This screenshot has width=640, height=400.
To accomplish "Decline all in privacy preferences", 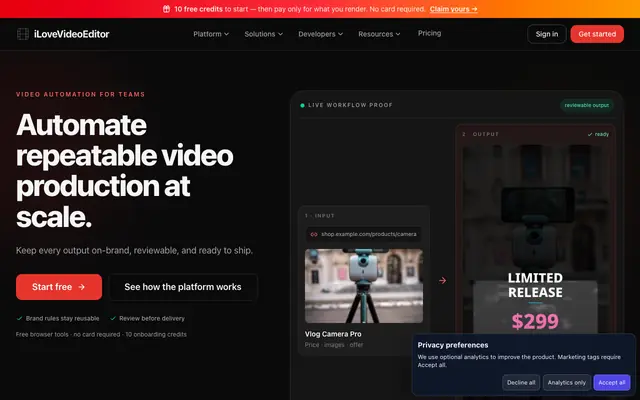I will coord(521,382).
